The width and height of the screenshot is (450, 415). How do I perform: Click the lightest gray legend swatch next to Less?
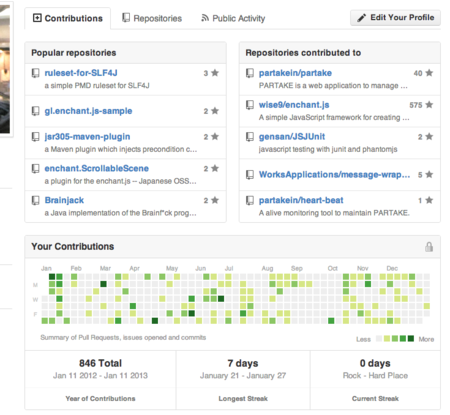379,339
